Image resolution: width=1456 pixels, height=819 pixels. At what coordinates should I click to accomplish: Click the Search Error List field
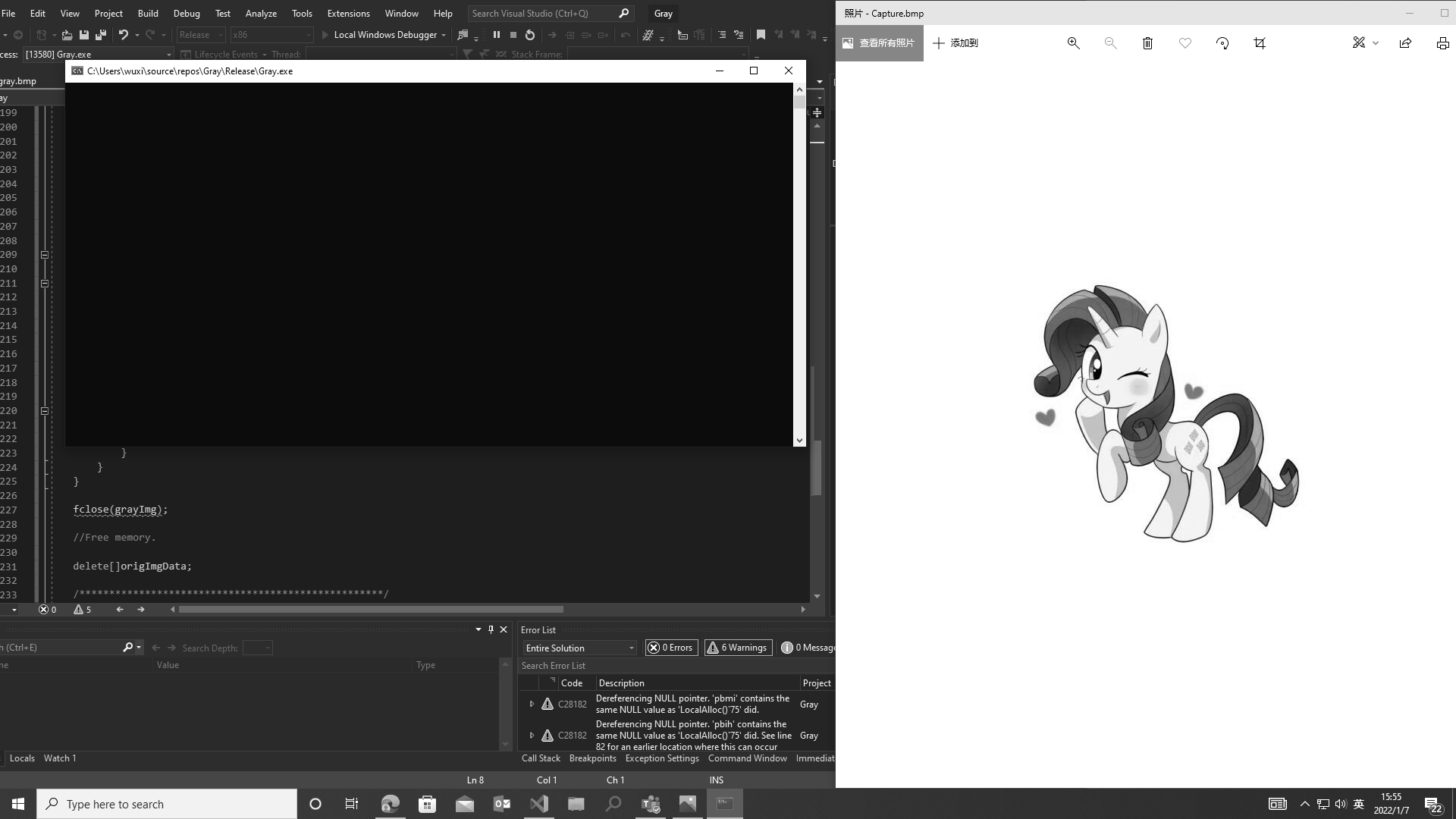[x=675, y=666]
